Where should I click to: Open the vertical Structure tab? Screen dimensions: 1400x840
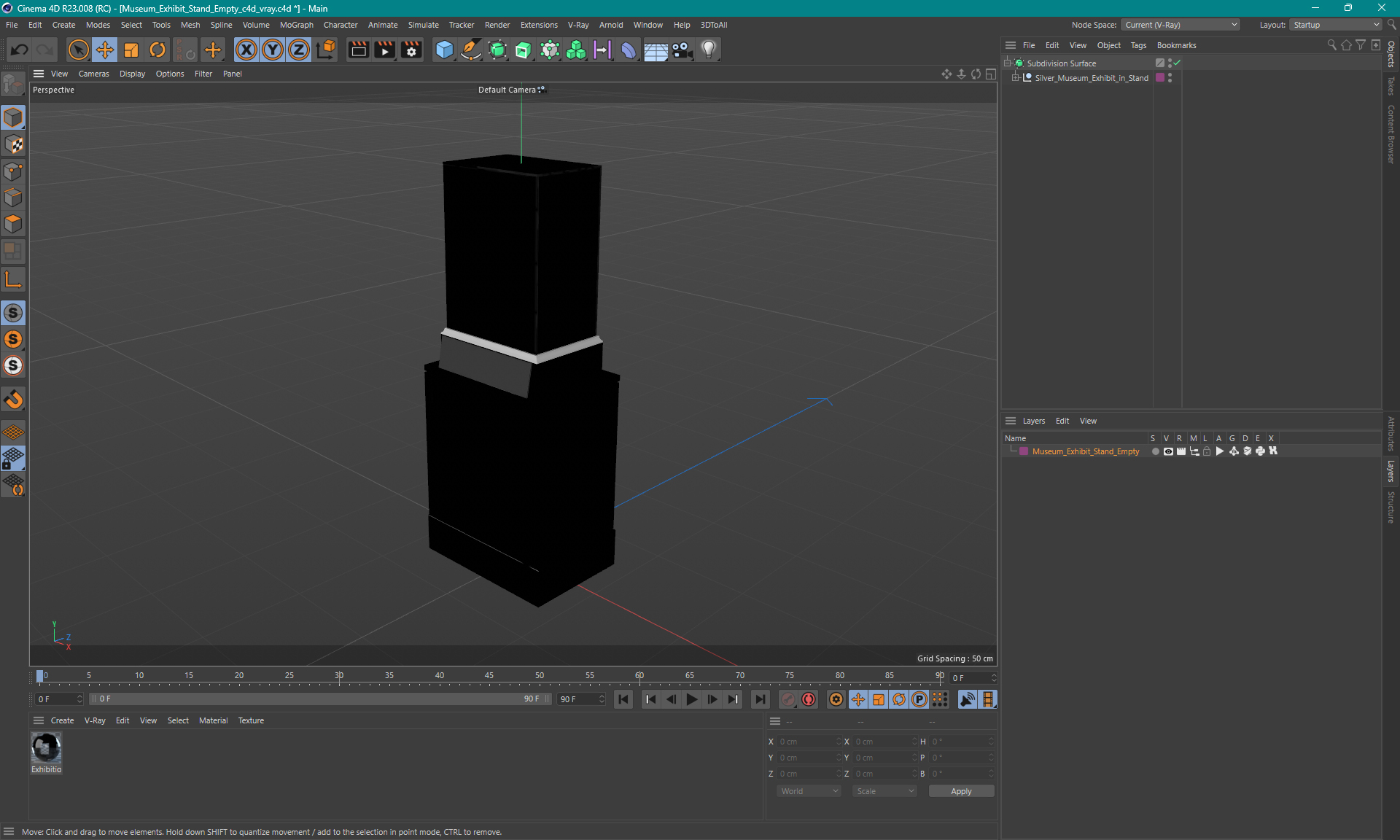tap(1391, 507)
